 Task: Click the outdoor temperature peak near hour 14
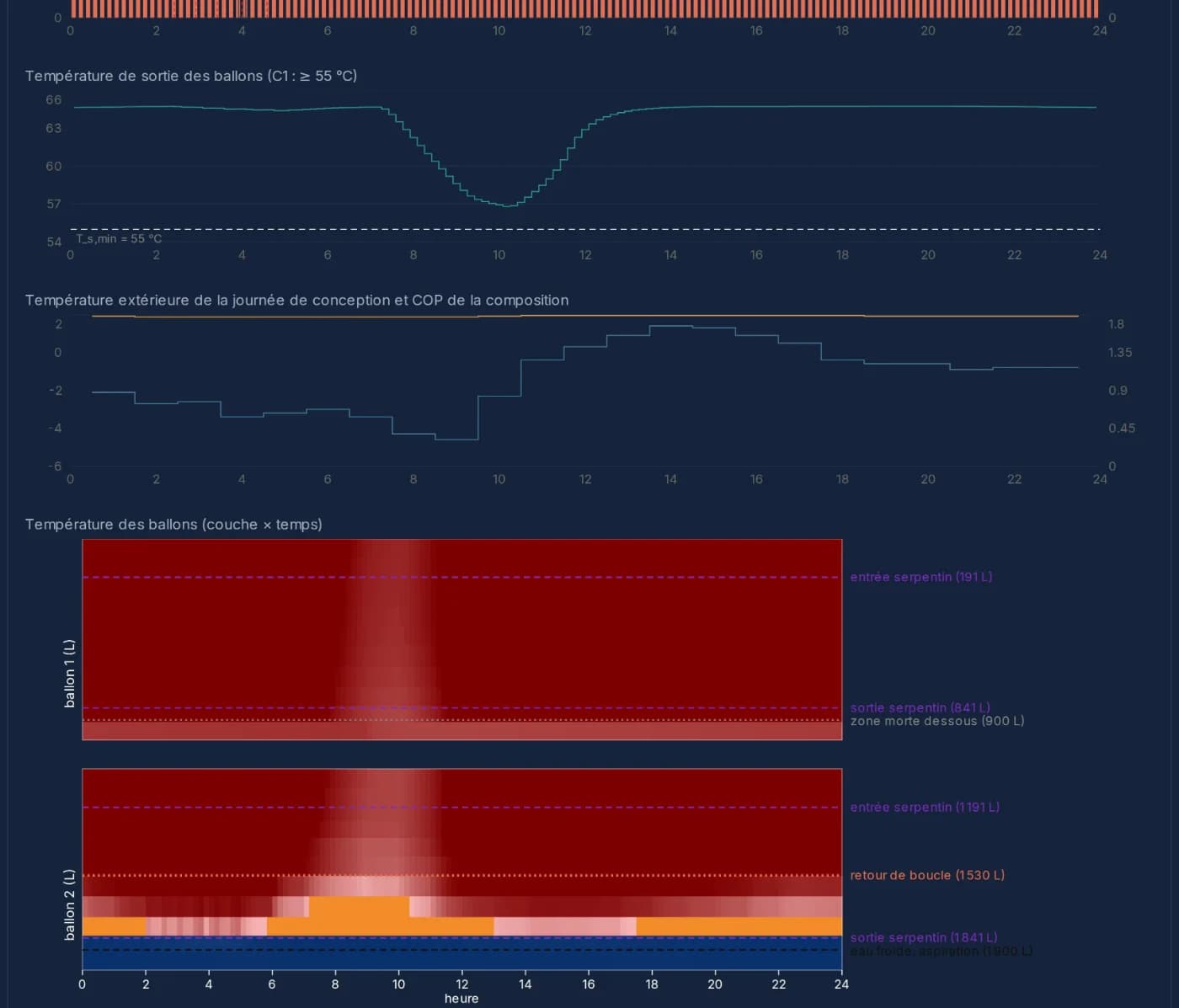(670, 326)
